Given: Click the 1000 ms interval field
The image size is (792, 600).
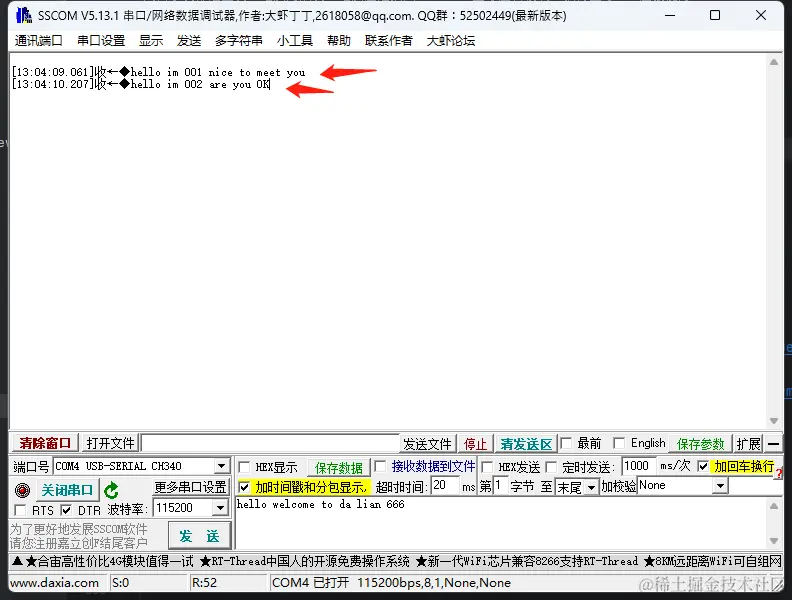Looking at the screenshot, I should click(x=638, y=466).
